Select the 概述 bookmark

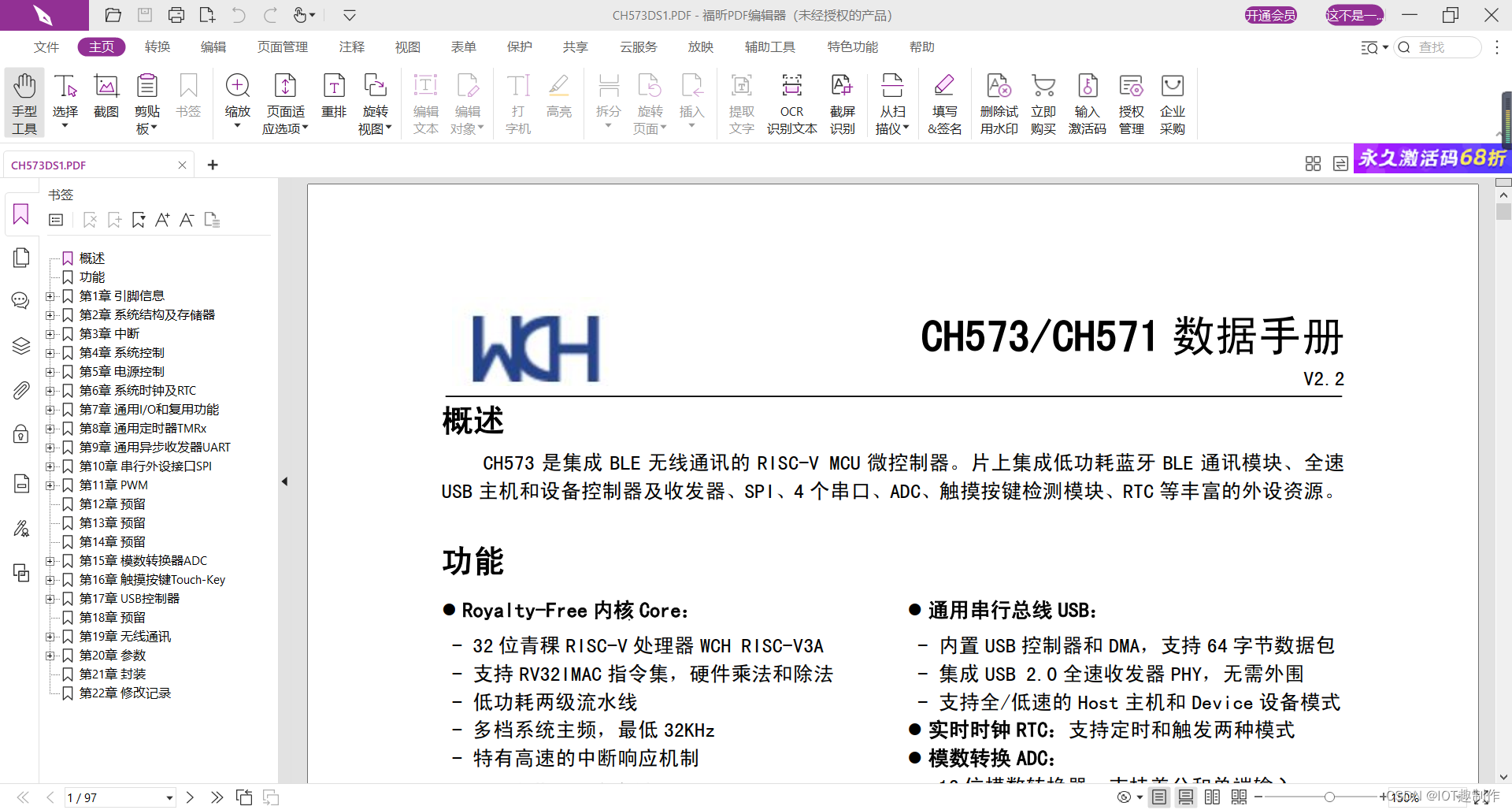(x=92, y=258)
